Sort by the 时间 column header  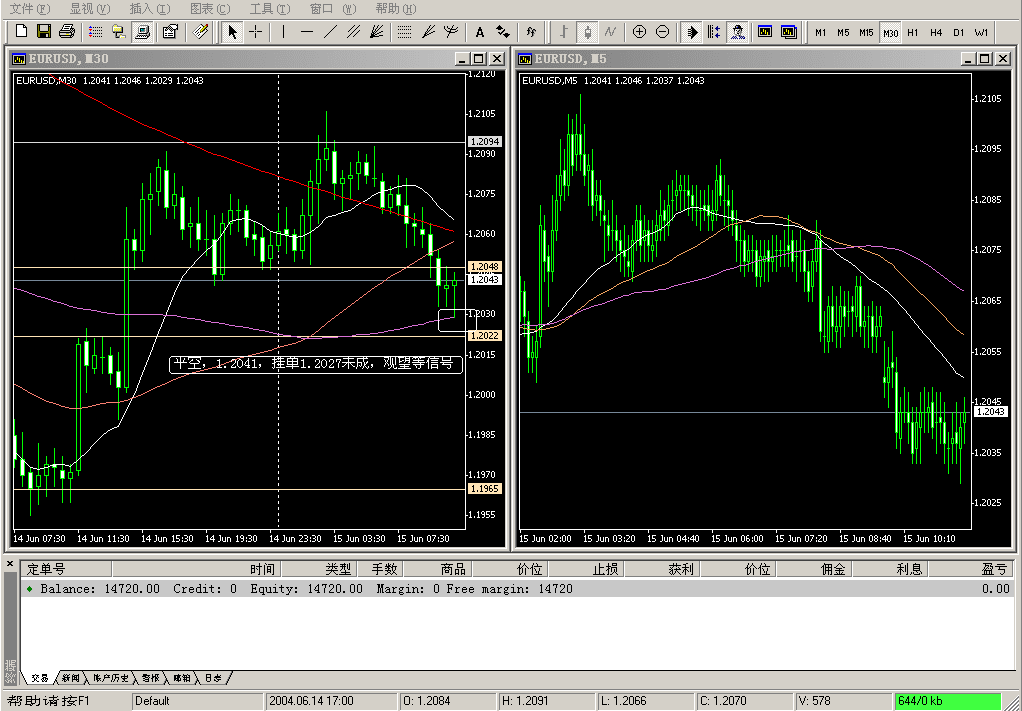pyautogui.click(x=196, y=569)
